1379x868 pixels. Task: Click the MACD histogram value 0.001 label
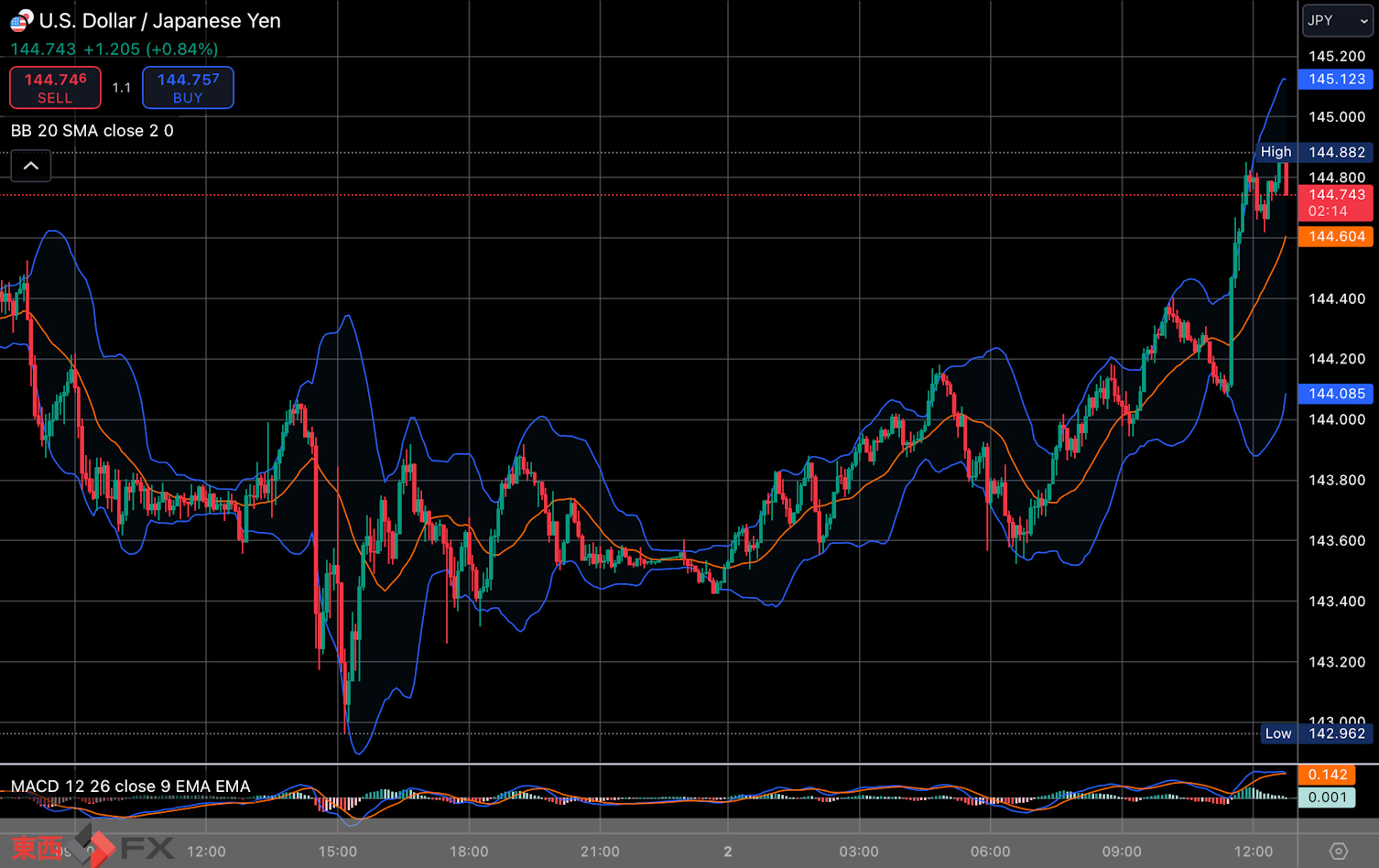click(1327, 797)
